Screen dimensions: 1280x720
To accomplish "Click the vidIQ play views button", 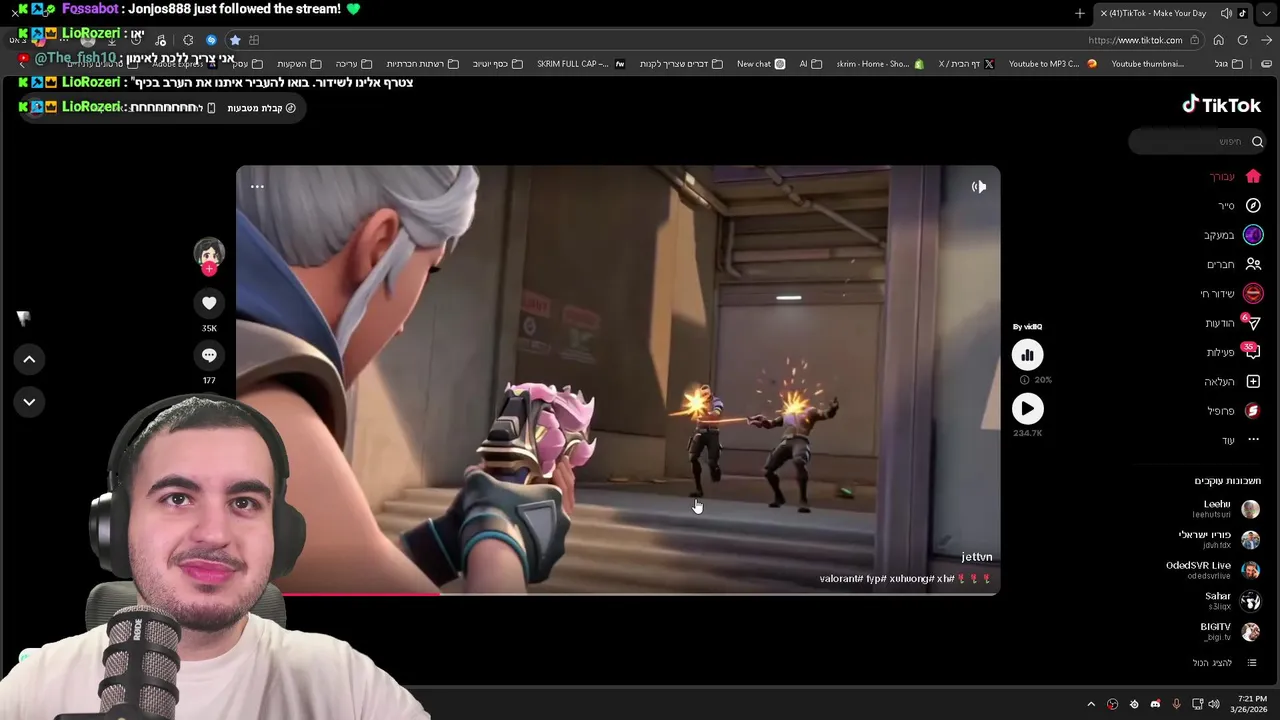I will click(1027, 408).
